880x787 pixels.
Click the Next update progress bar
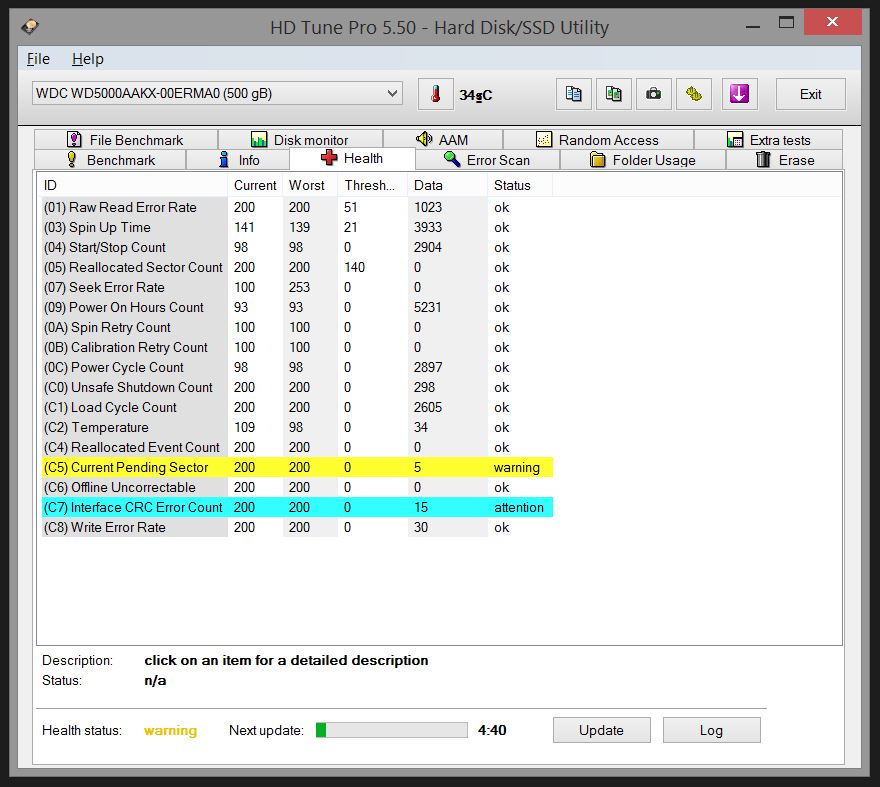(x=392, y=730)
